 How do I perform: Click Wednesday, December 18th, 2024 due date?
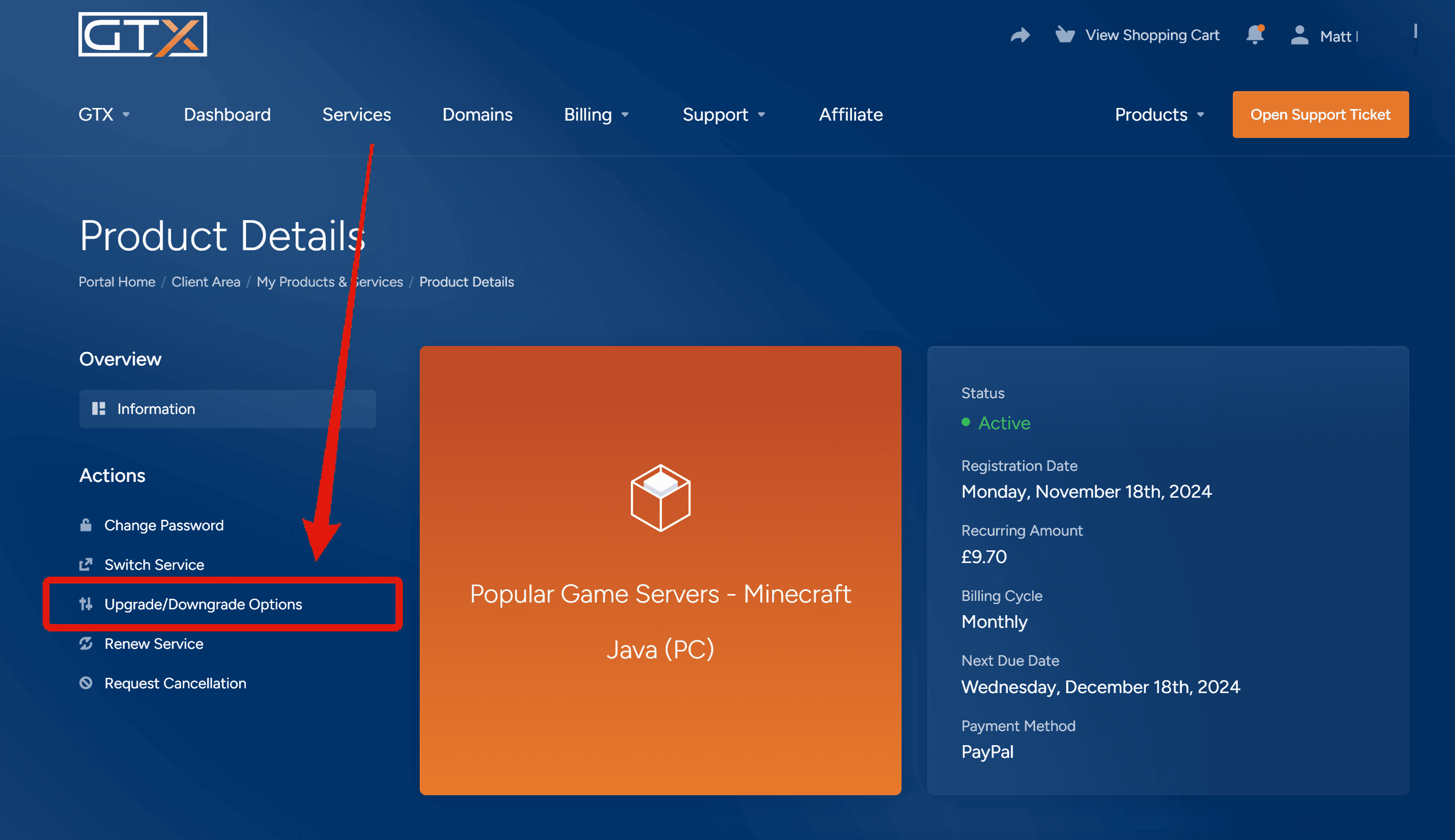(1100, 687)
